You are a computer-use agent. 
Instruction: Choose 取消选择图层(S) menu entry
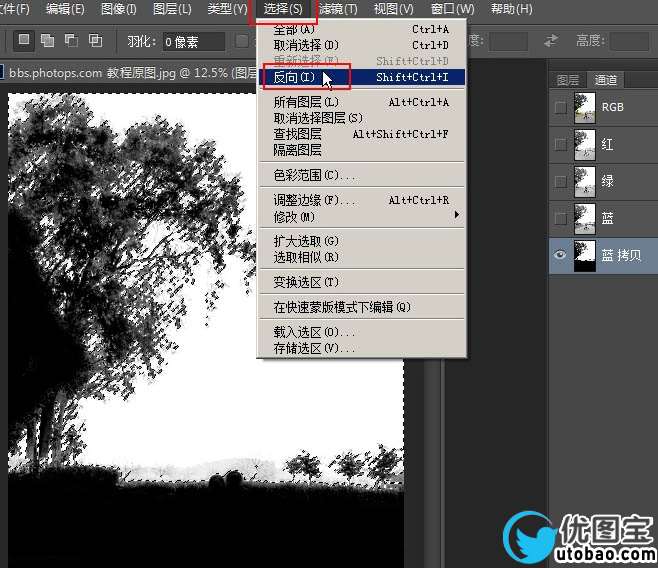(x=362, y=118)
